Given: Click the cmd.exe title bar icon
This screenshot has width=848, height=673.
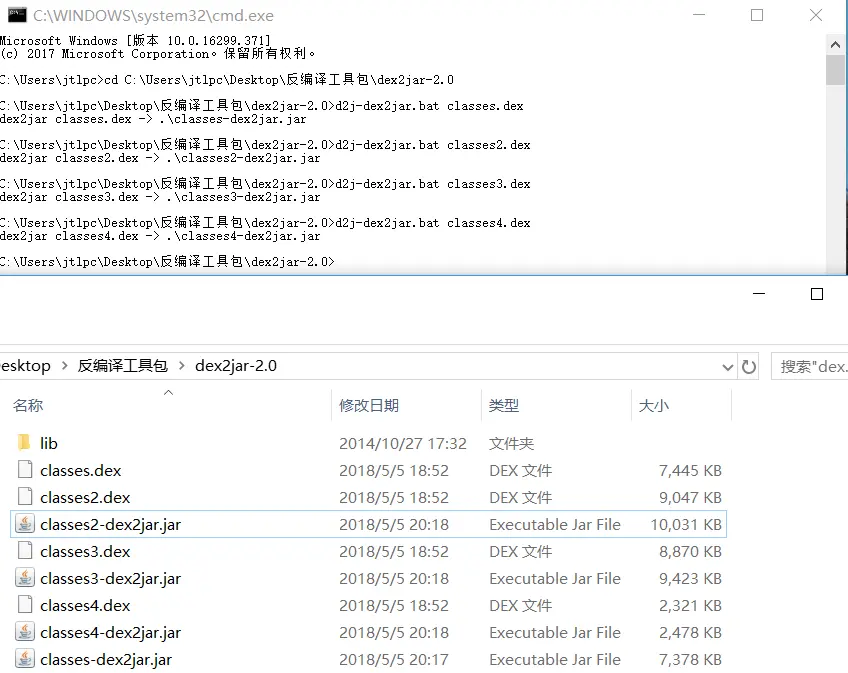Looking at the screenshot, I should point(17,15).
